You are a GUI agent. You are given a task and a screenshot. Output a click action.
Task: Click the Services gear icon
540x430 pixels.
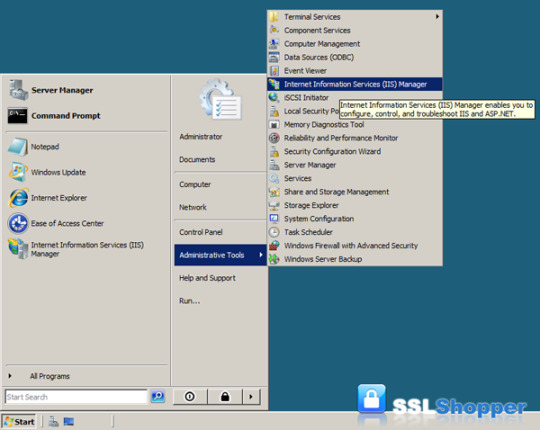tap(274, 178)
